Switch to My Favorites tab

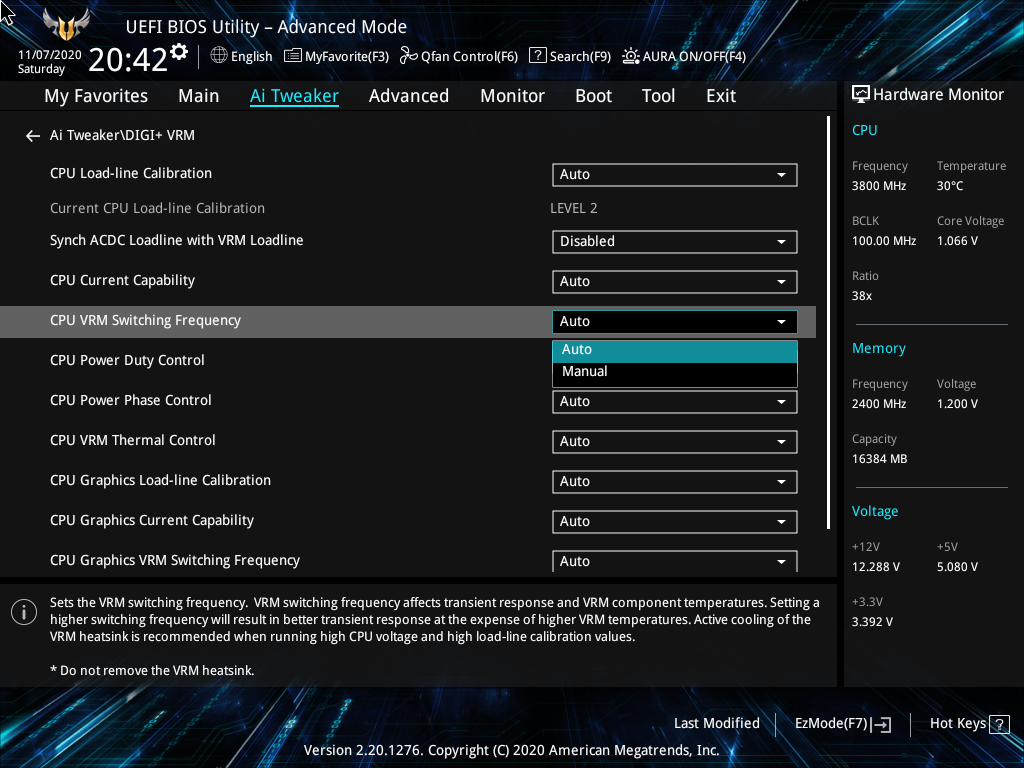[96, 96]
